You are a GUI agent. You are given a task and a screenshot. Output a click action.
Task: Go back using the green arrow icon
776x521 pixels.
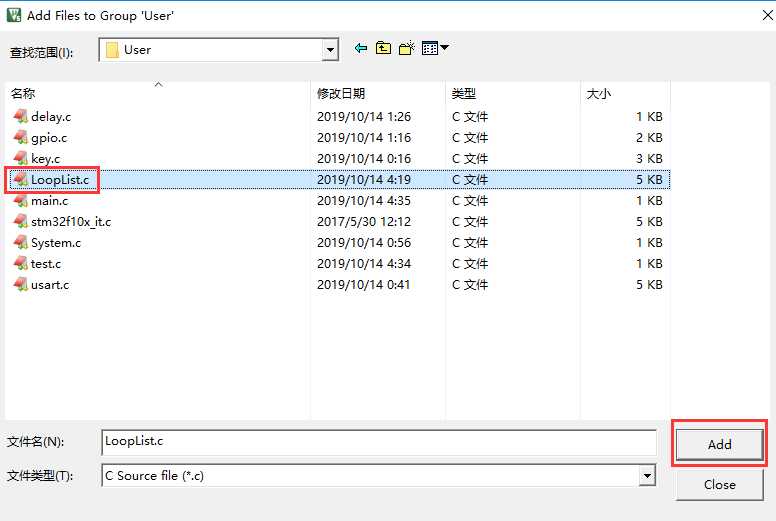pos(361,48)
